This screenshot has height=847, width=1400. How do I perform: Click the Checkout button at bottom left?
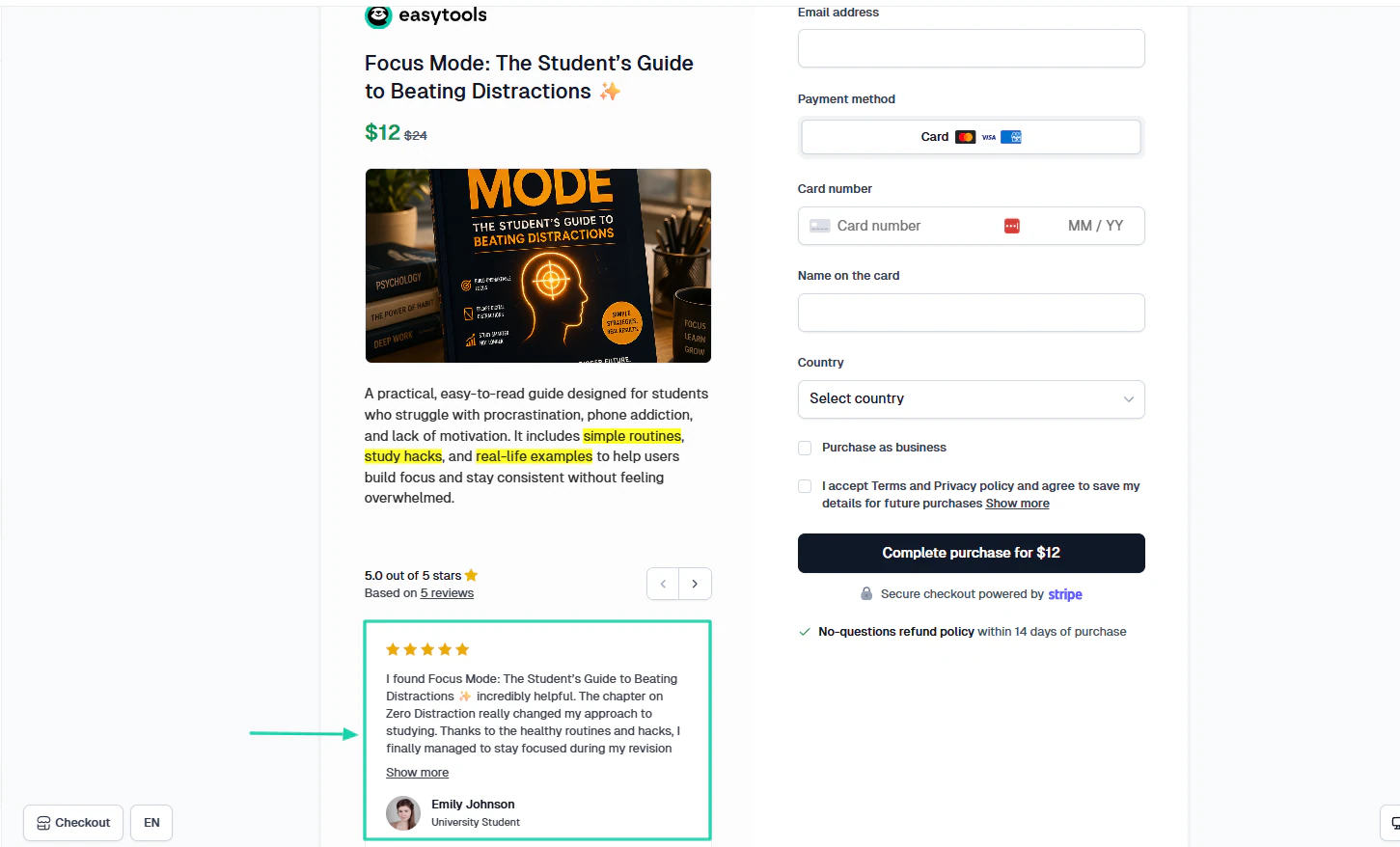(x=73, y=823)
